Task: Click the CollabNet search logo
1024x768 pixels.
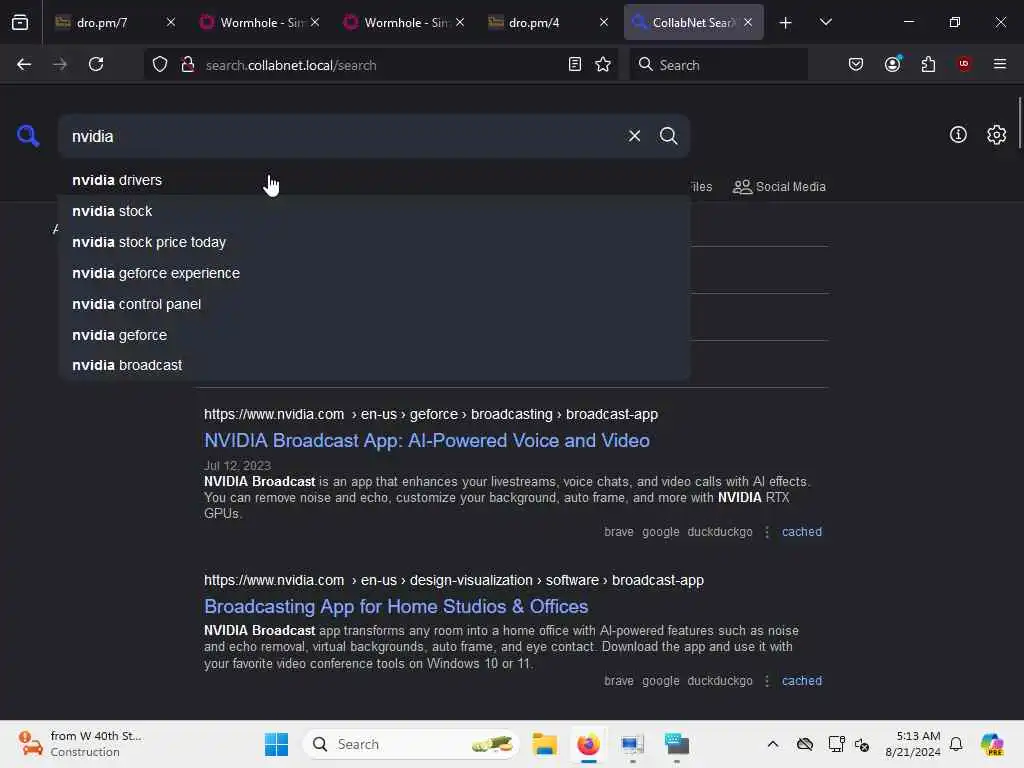Action: point(28,136)
